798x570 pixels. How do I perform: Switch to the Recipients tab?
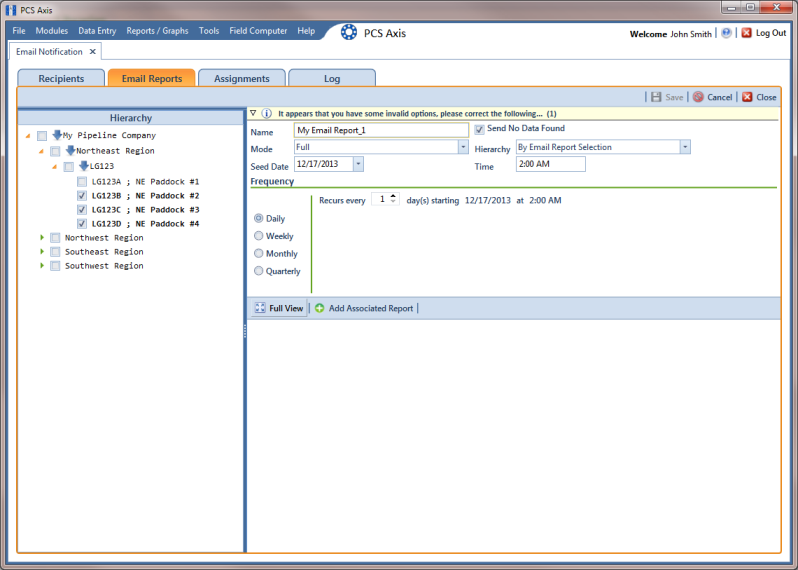pyautogui.click(x=61, y=78)
